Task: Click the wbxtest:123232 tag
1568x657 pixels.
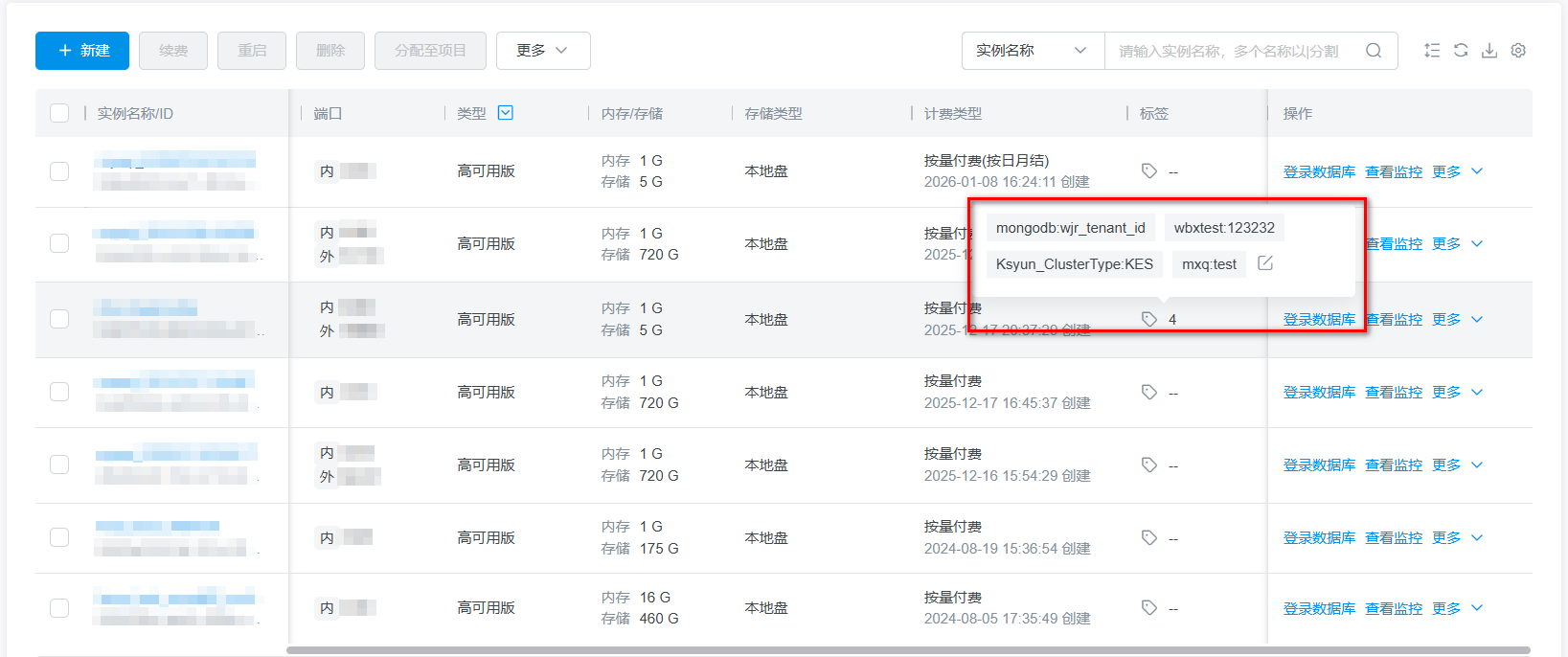Action: 1224,228
